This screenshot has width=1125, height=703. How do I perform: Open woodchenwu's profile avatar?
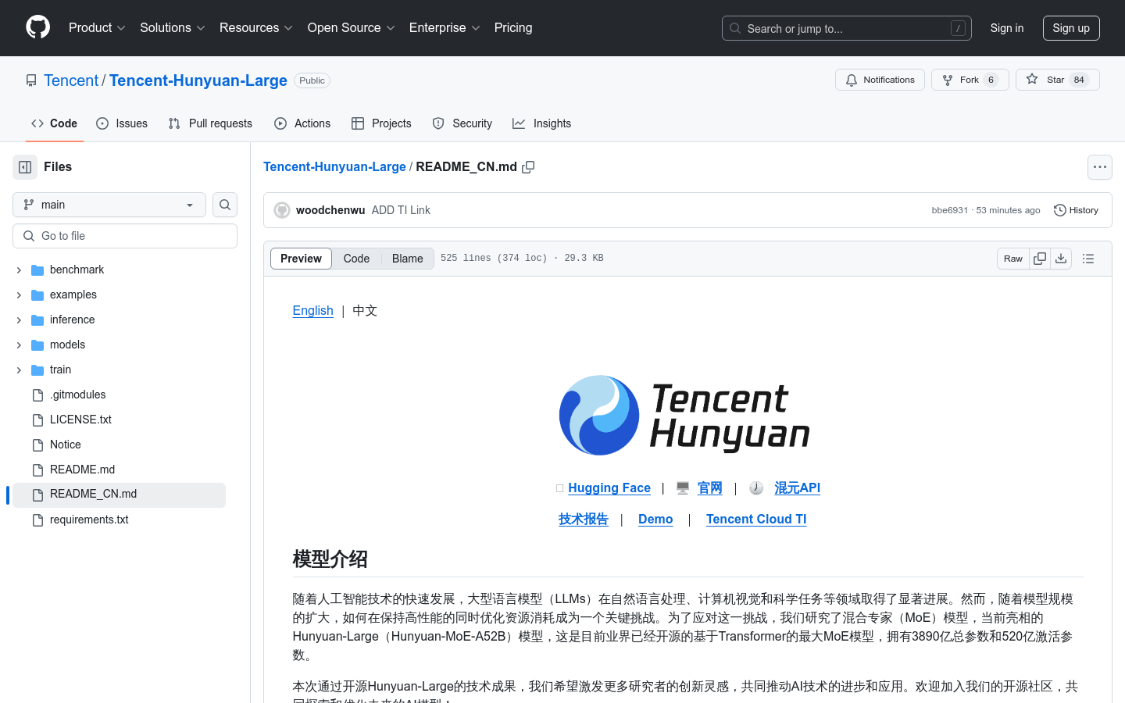click(281, 210)
